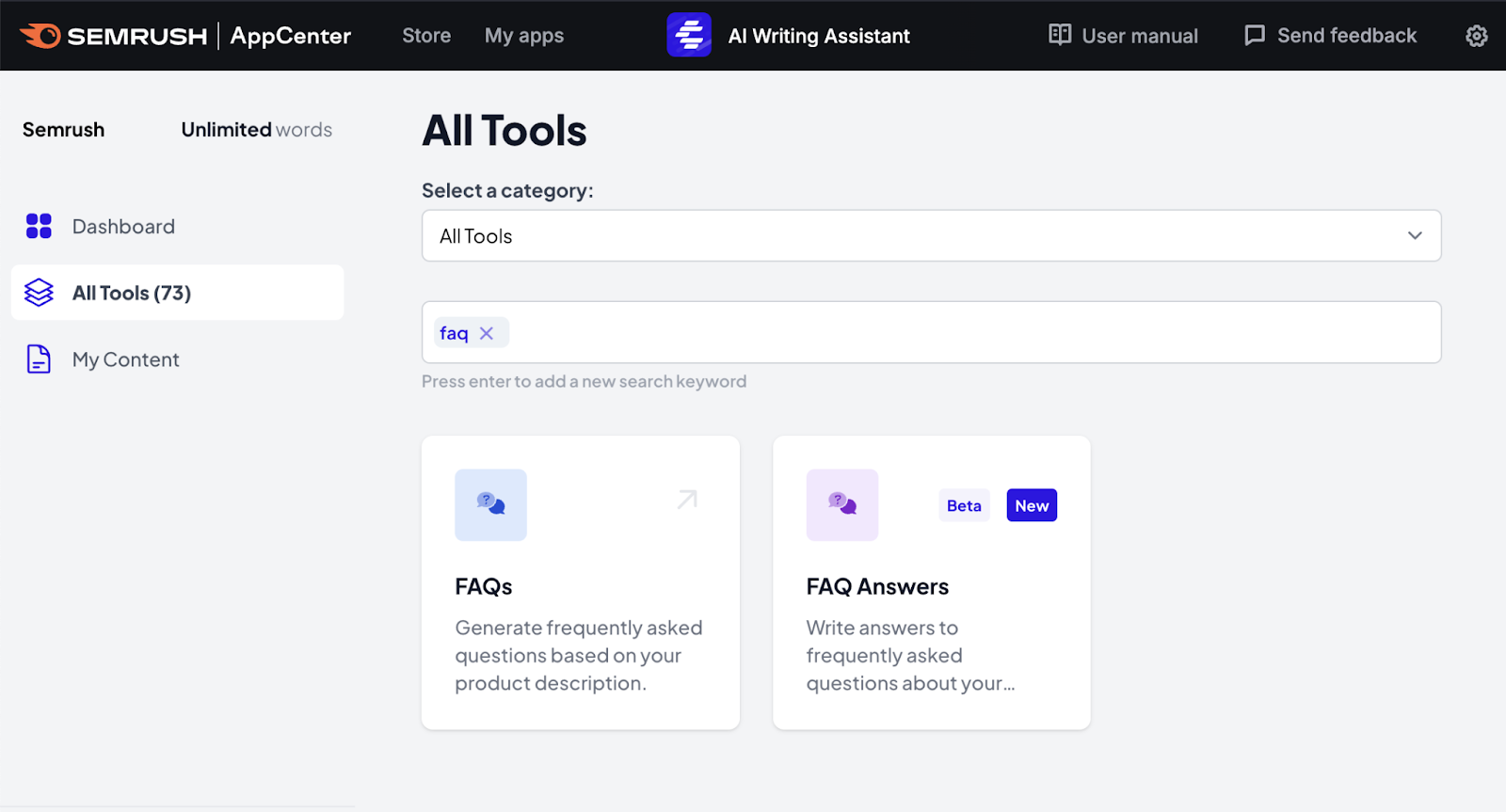Click the Semrush flame logo
The width and height of the screenshot is (1506, 812).
40,36
